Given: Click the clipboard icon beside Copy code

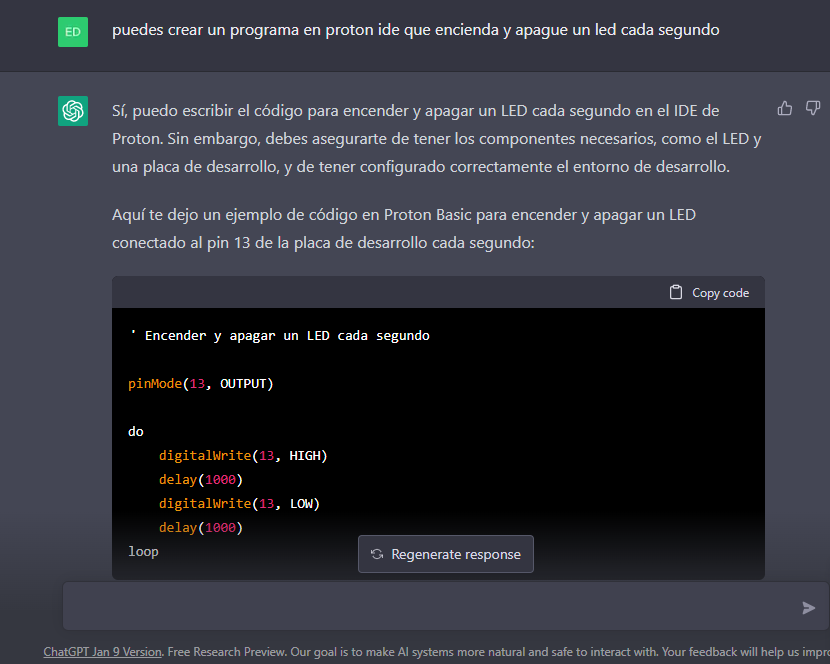Looking at the screenshot, I should (676, 292).
